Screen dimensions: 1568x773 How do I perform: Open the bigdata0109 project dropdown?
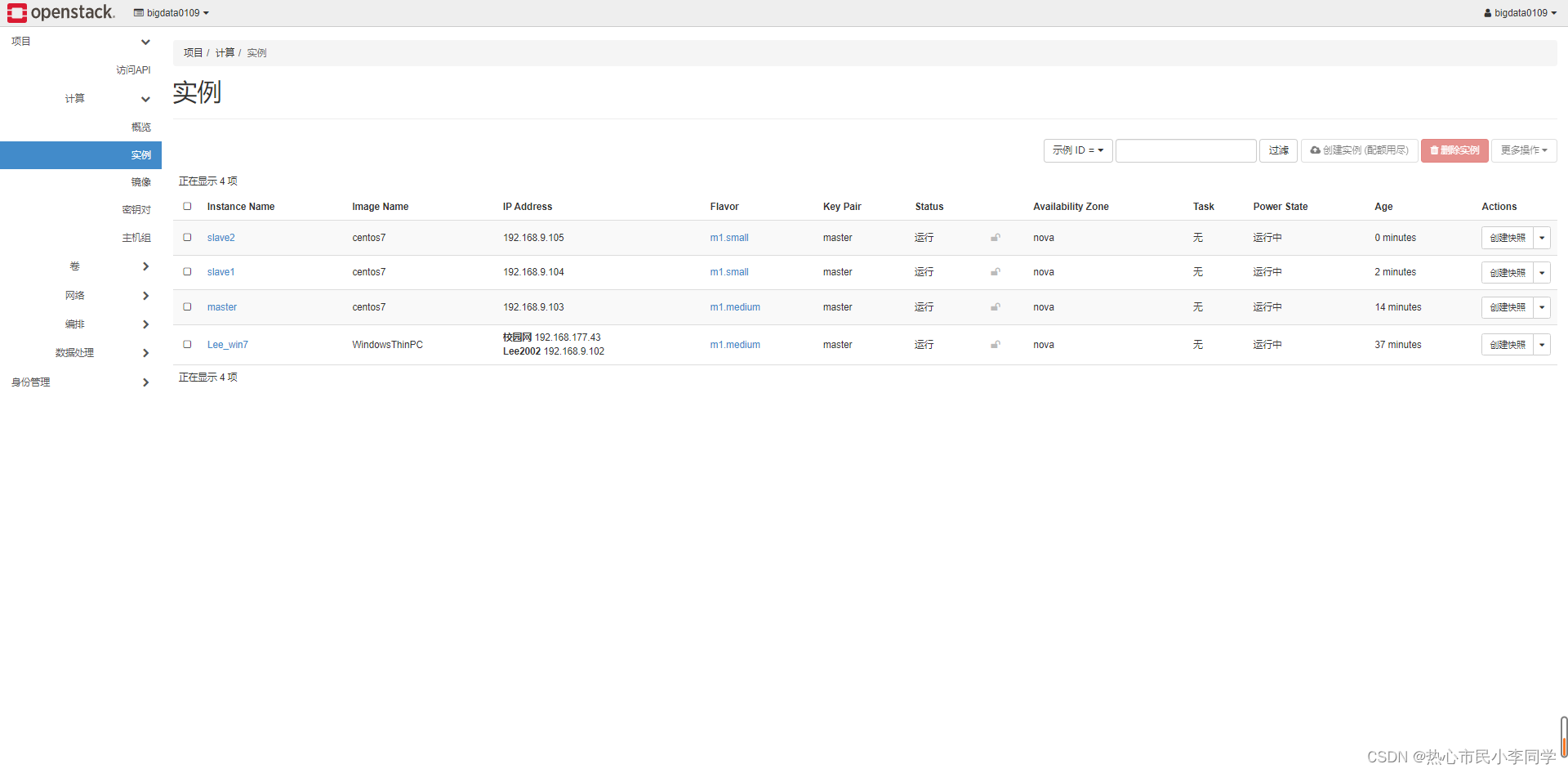[171, 13]
